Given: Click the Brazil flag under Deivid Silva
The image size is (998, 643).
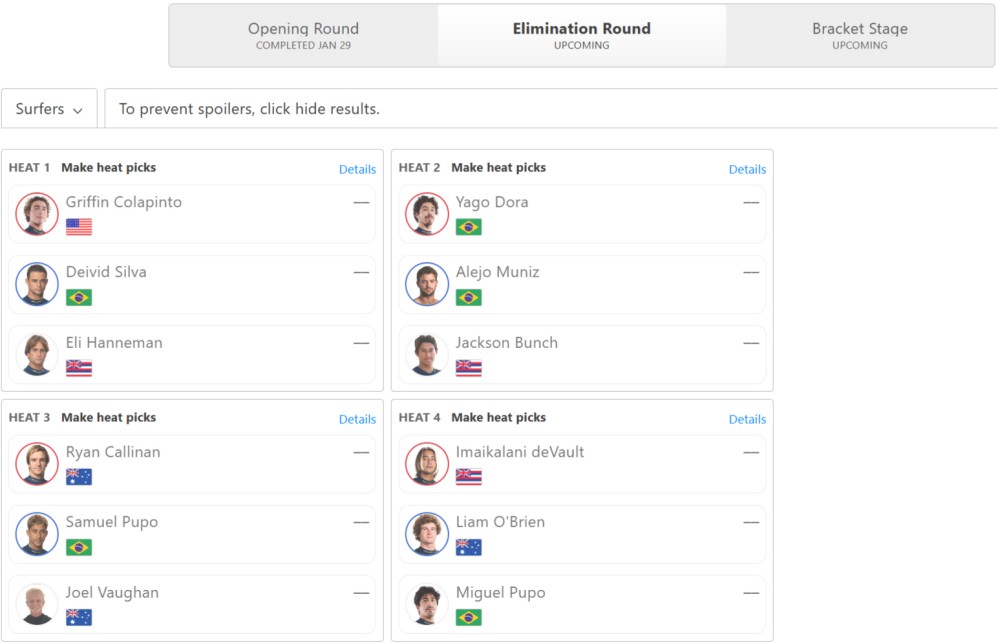Looking at the screenshot, I should [x=79, y=297].
